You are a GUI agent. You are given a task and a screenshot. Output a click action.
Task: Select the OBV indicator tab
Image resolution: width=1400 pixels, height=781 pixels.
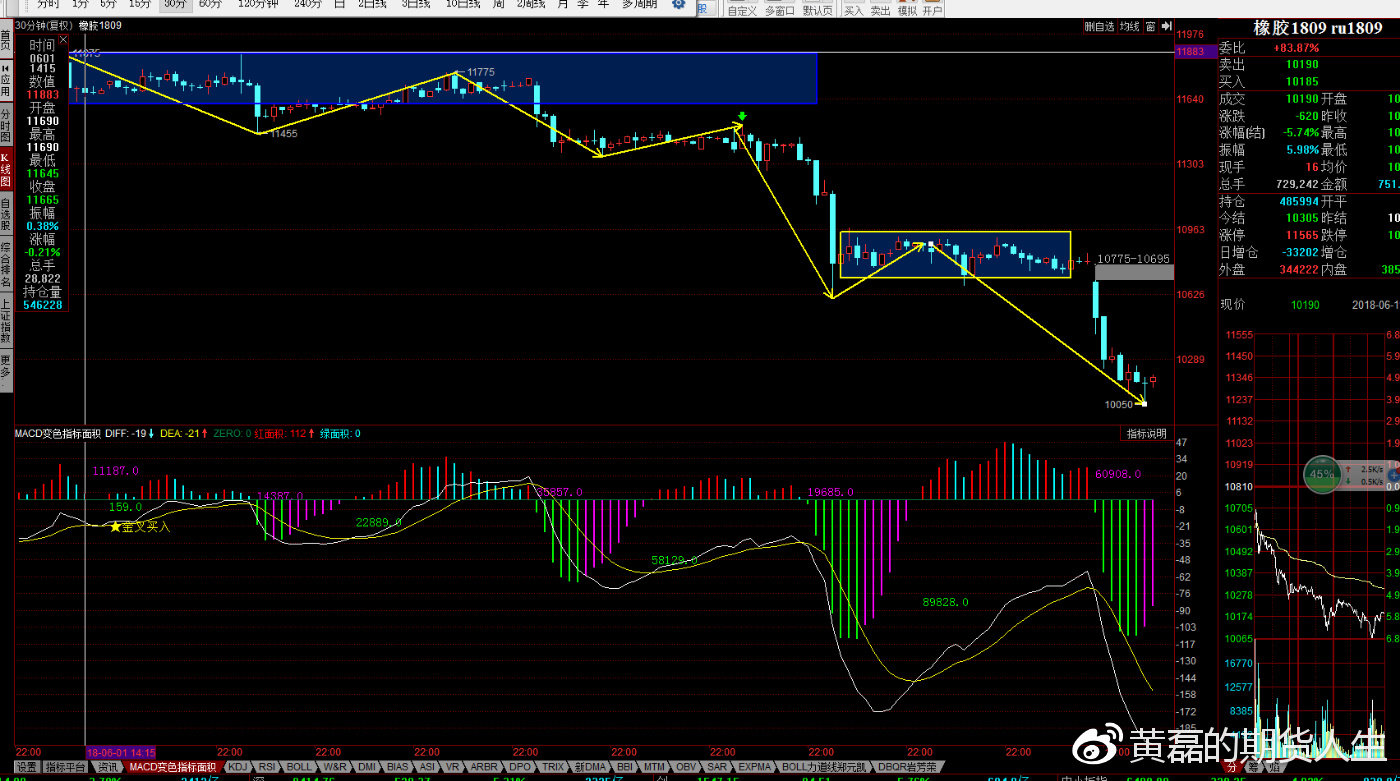click(x=686, y=767)
